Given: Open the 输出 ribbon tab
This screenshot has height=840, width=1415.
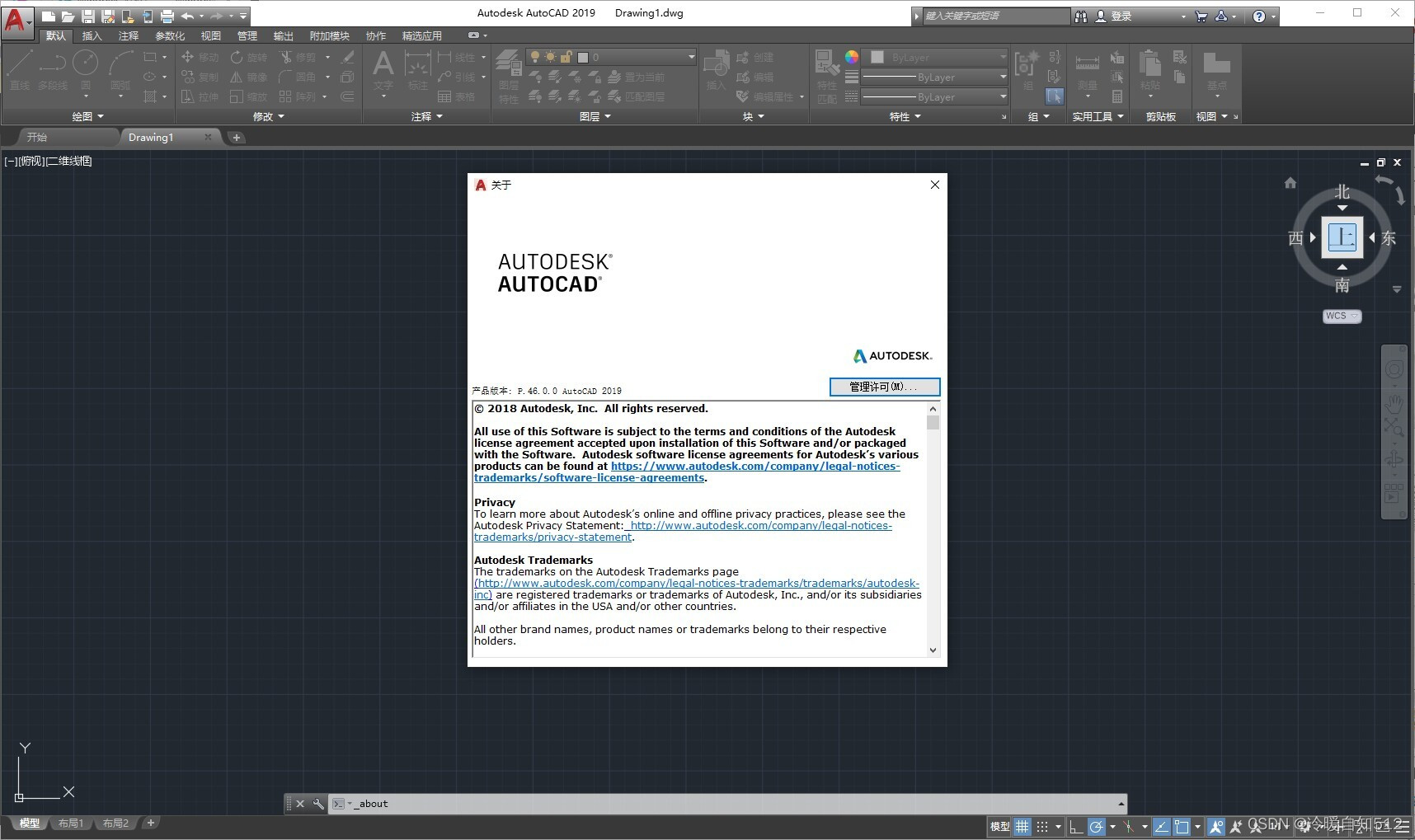Looking at the screenshot, I should (284, 35).
